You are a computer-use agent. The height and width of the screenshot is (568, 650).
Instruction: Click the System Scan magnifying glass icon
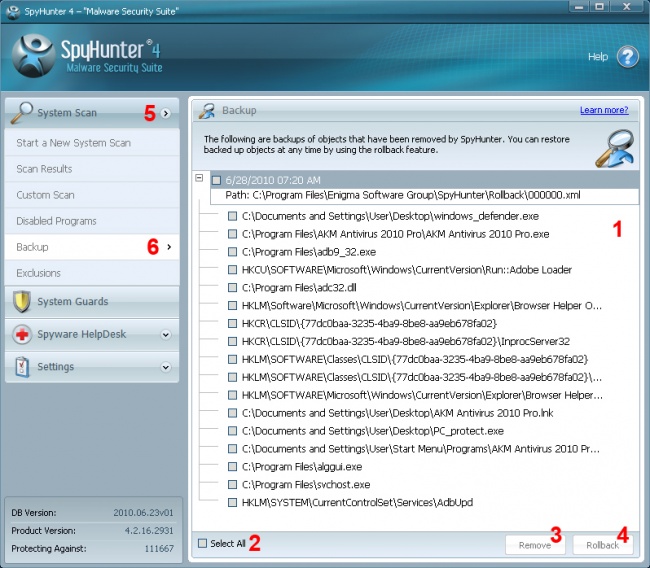(22, 112)
